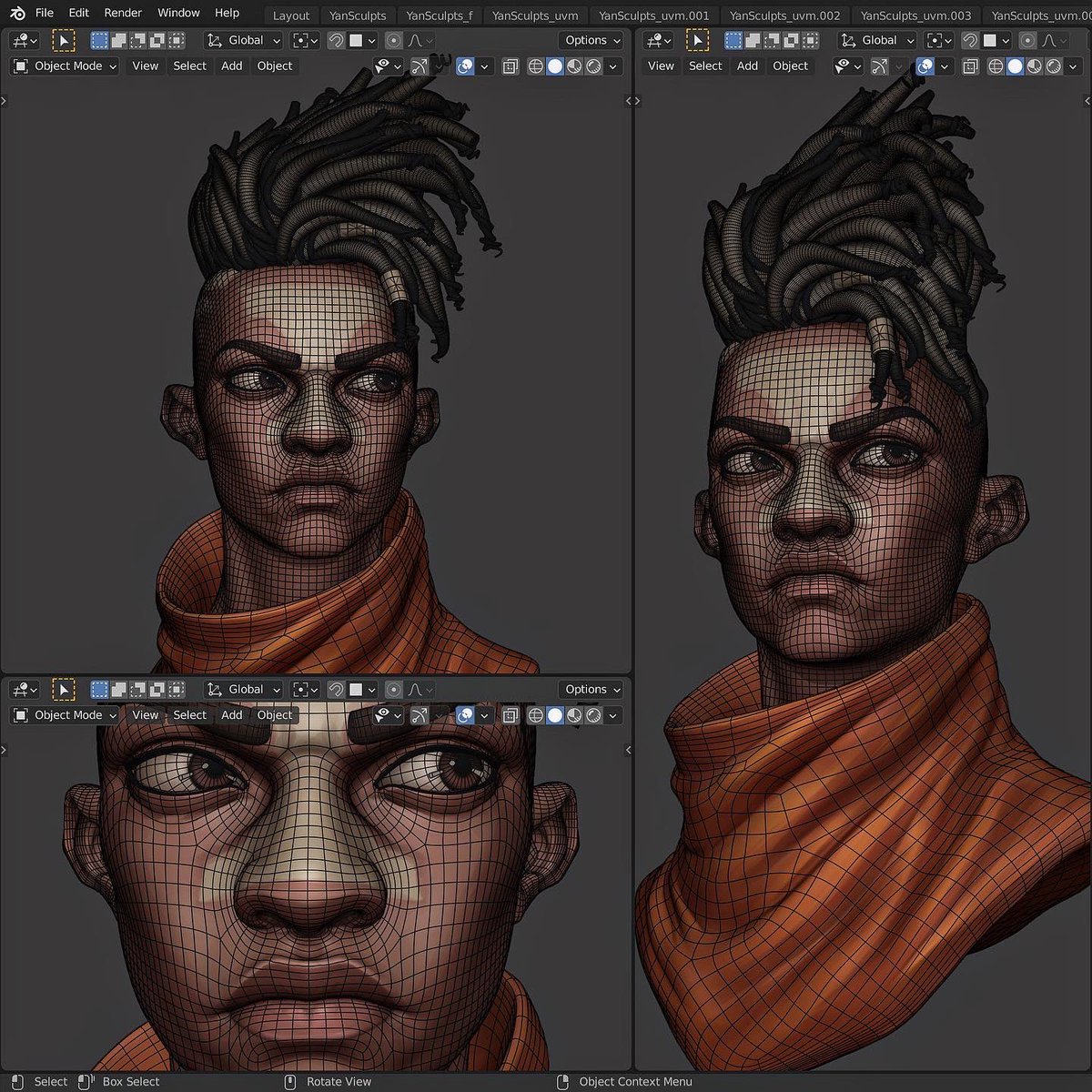Select material preview shading in the bottom-left viewport
This screenshot has width=1092, height=1092.
click(574, 715)
